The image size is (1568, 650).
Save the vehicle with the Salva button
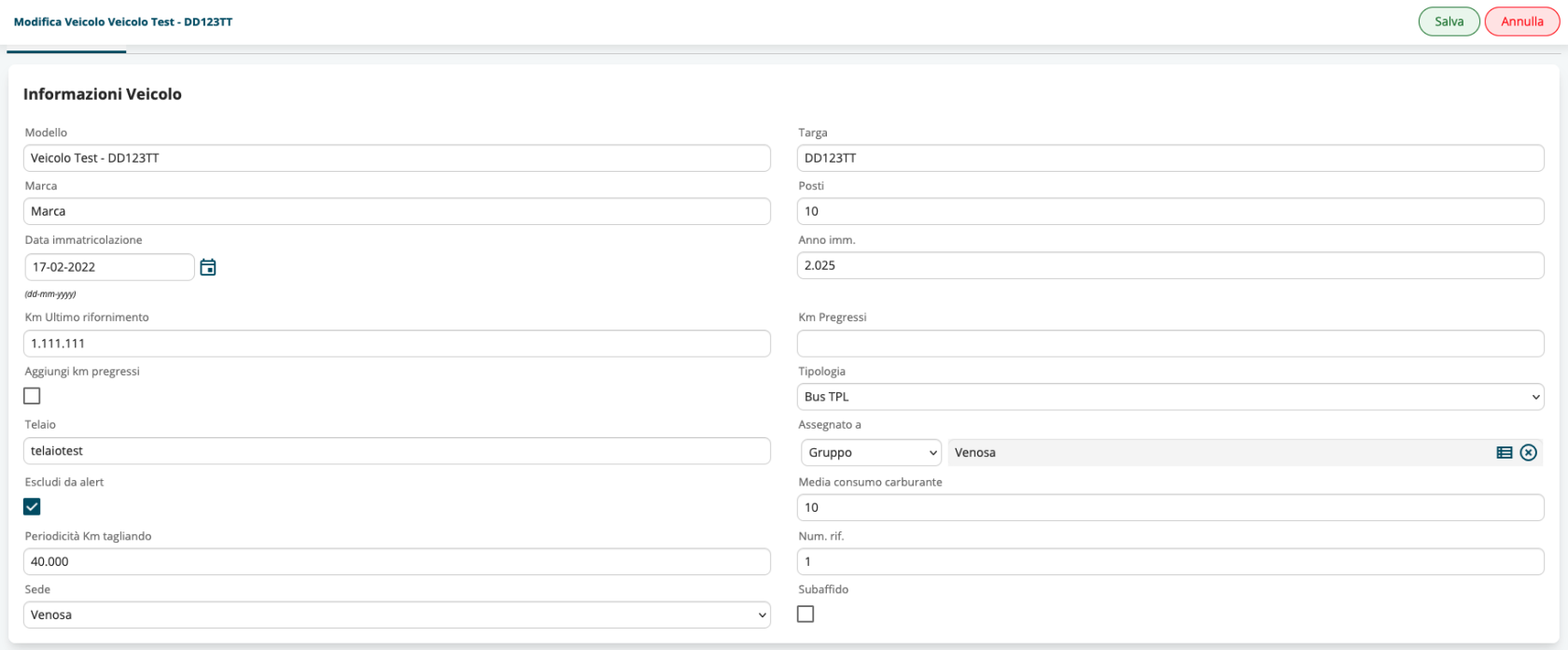1449,21
